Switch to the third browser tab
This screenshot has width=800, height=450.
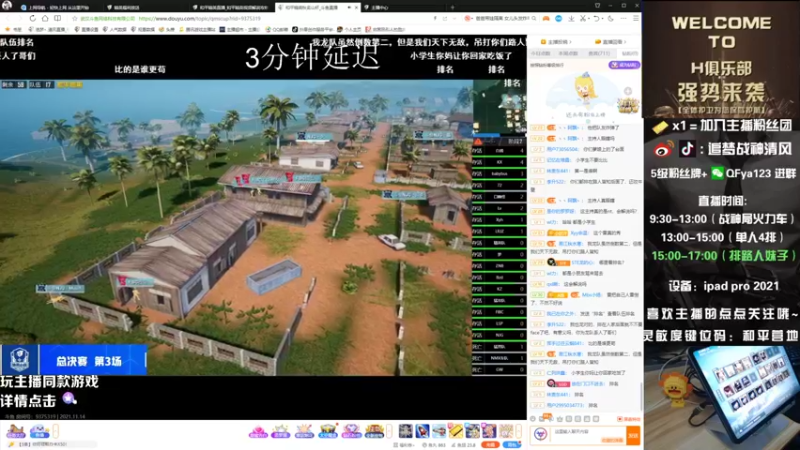[232, 7]
